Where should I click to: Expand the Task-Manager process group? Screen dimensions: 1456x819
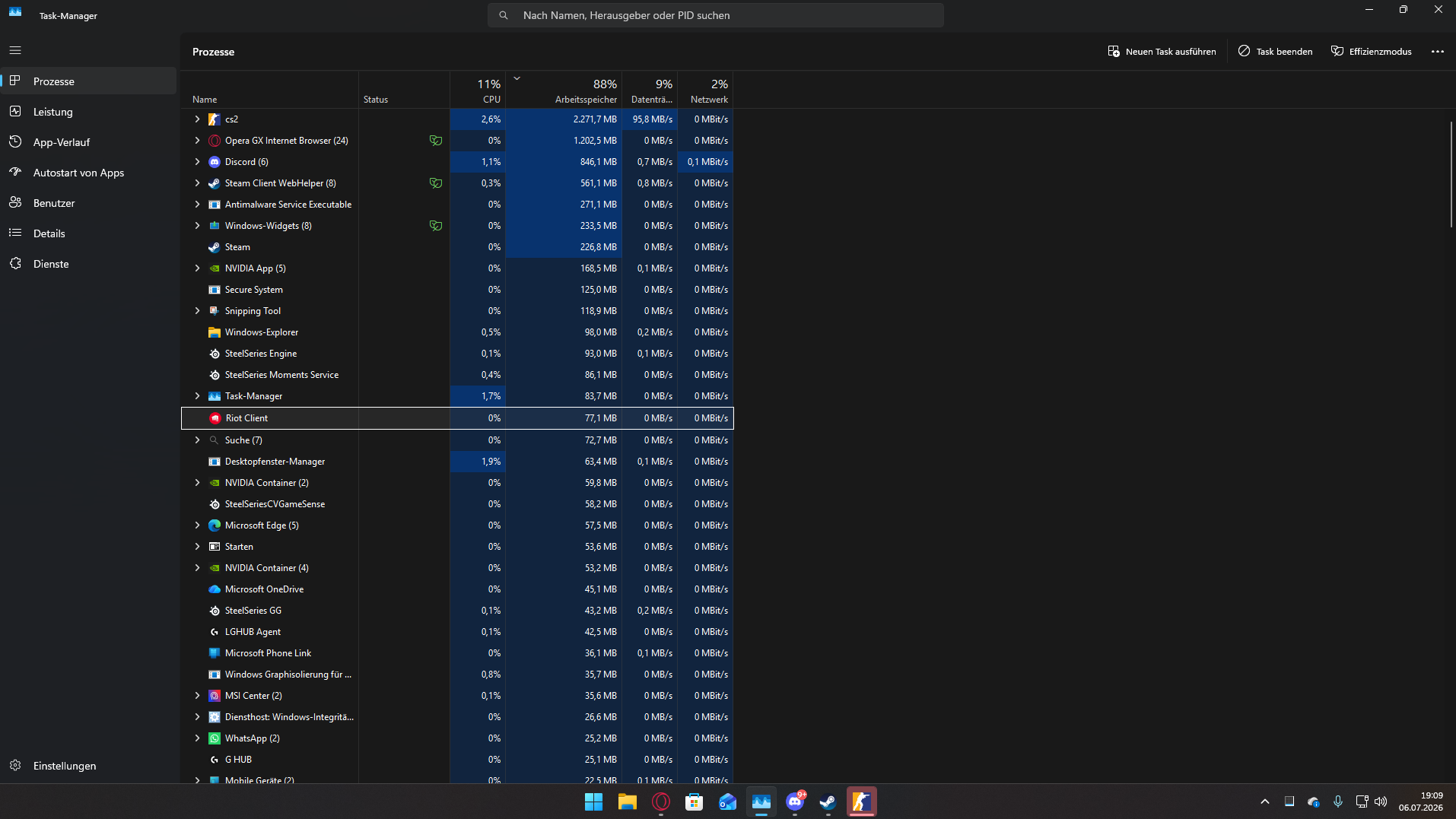pos(197,396)
